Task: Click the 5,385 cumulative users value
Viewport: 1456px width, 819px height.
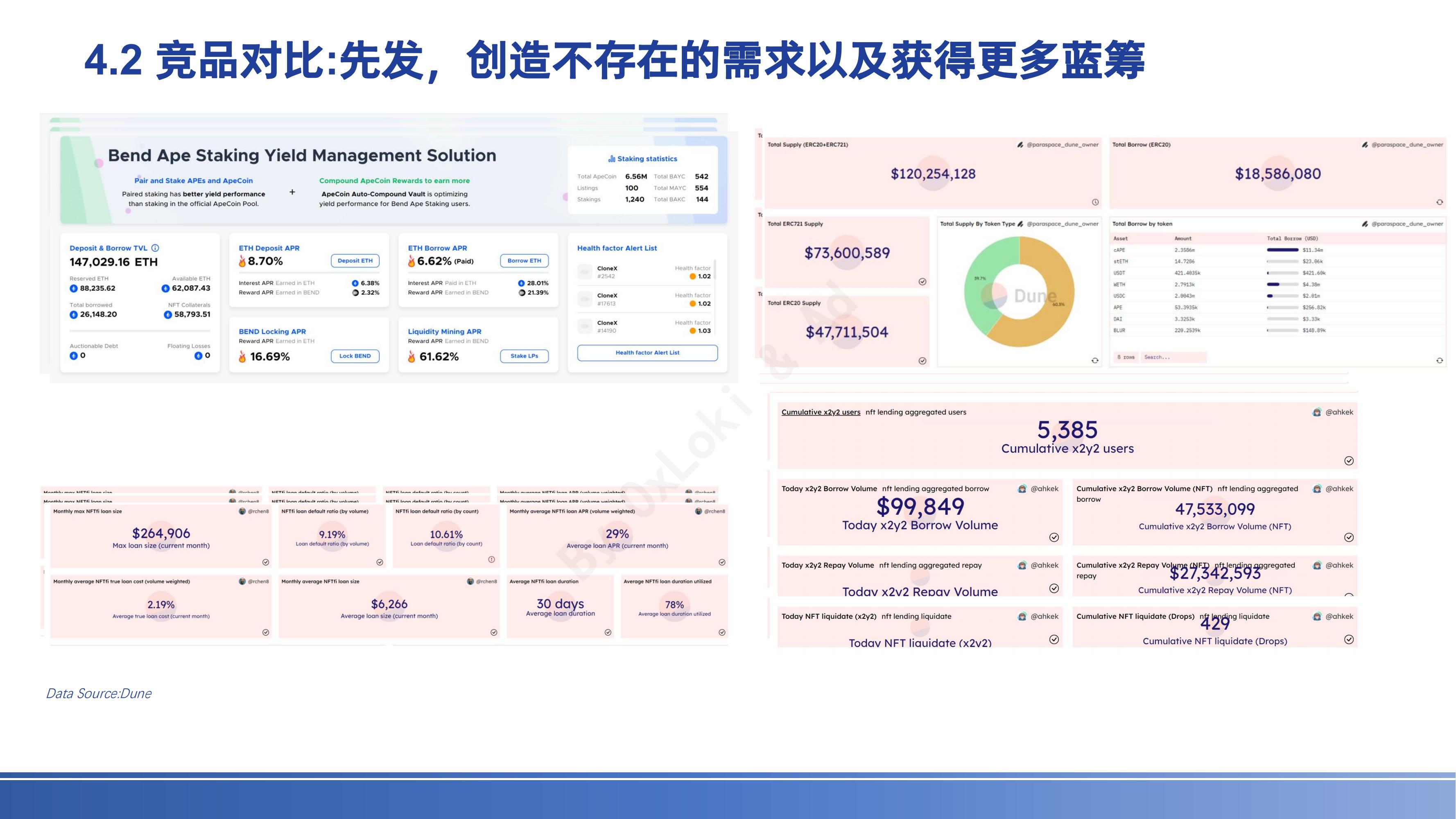Action: click(1067, 430)
